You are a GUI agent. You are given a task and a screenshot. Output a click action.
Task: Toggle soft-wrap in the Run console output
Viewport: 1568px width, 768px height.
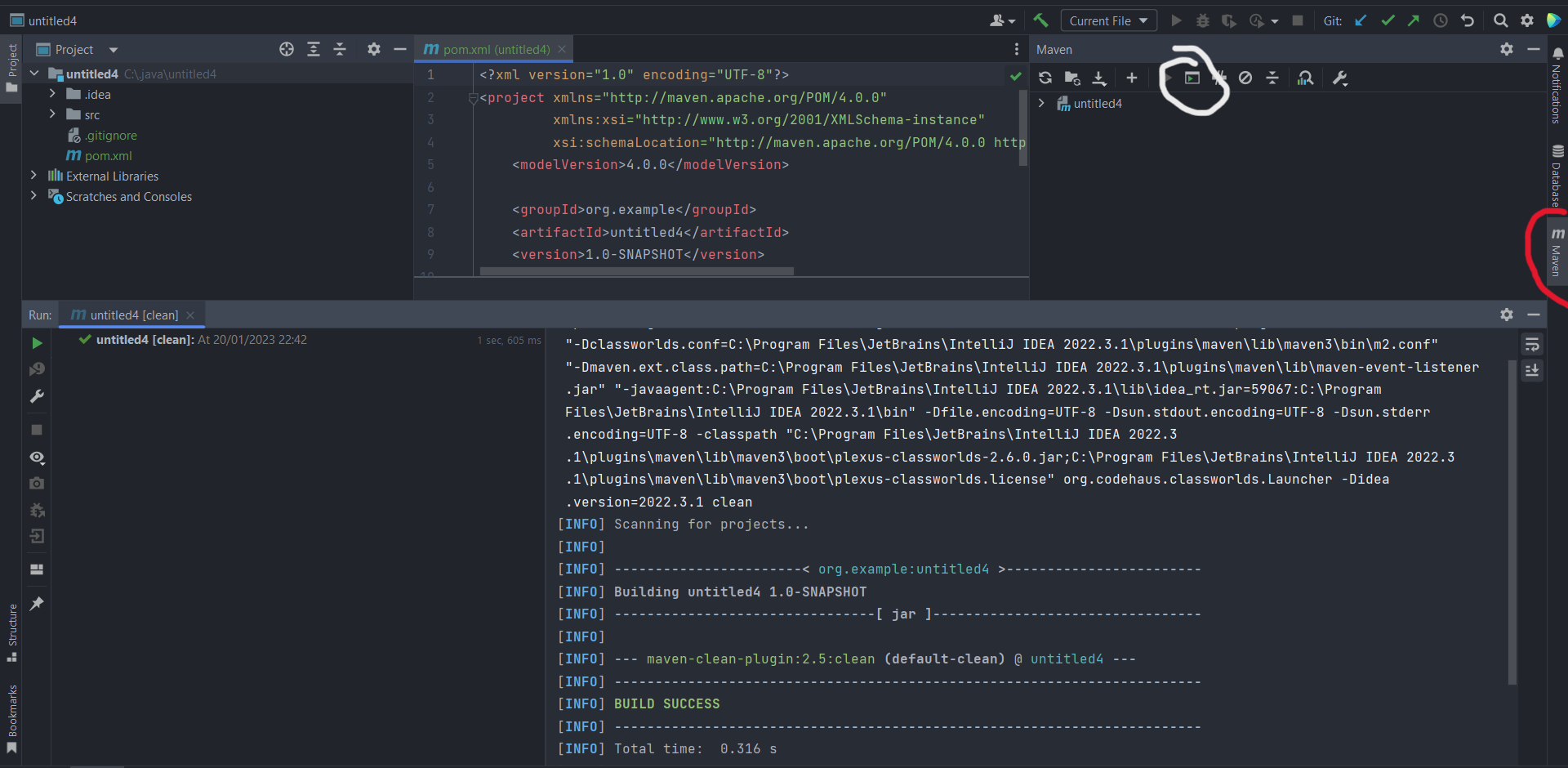[x=1533, y=344]
